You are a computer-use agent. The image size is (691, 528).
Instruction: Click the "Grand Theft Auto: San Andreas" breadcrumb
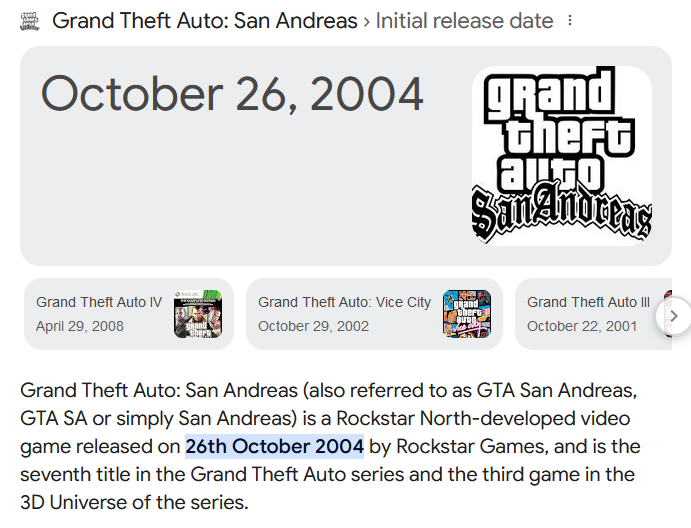click(204, 21)
